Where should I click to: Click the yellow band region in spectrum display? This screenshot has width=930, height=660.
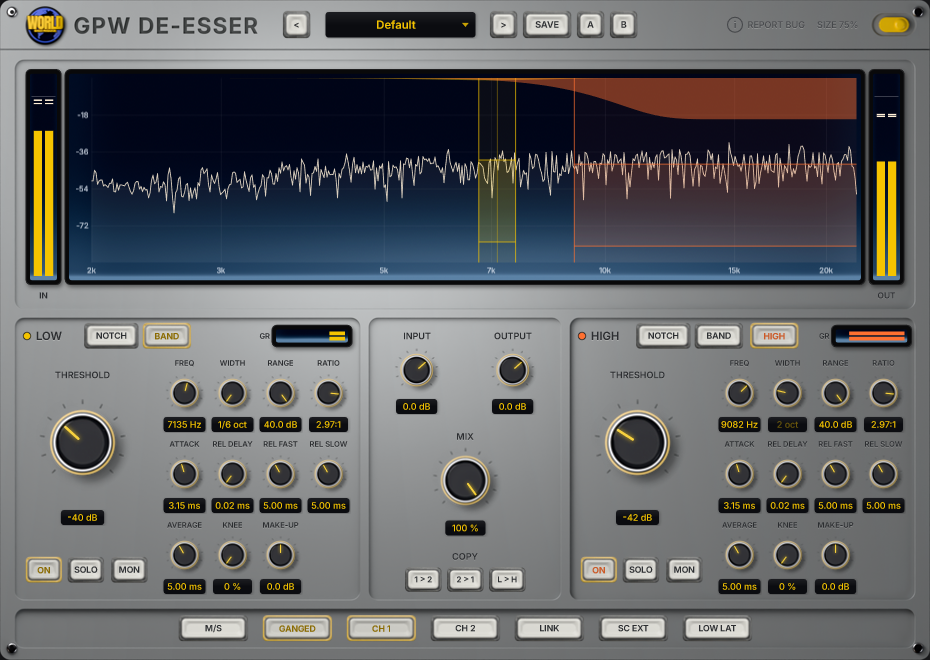[x=497, y=200]
